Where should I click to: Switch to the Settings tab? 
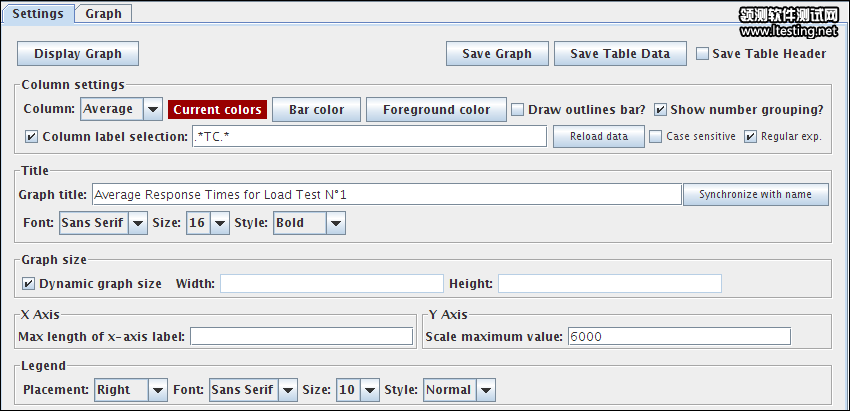tap(38, 14)
